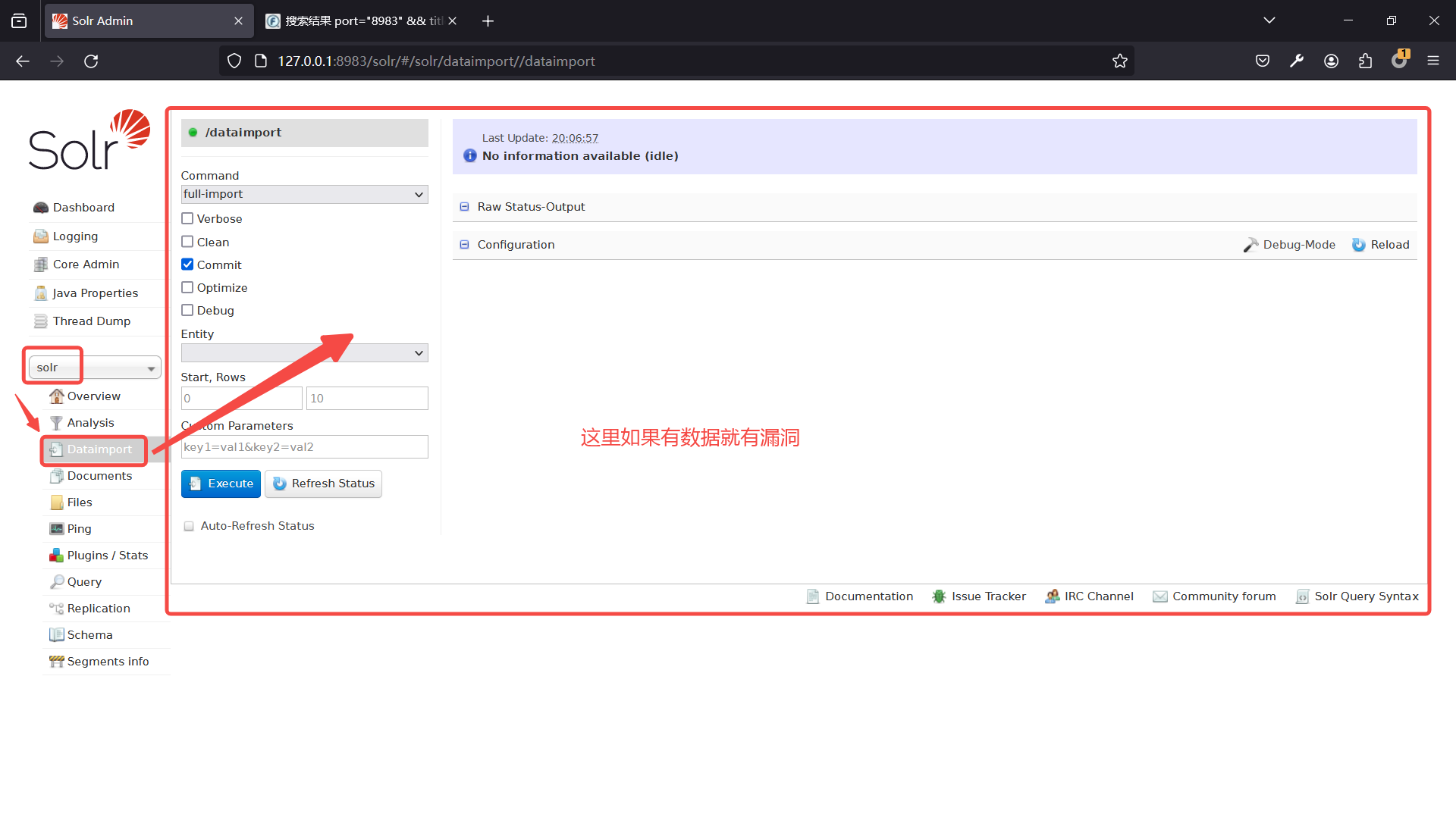
Task: Open the Command full-import dropdown
Action: pyautogui.click(x=304, y=195)
